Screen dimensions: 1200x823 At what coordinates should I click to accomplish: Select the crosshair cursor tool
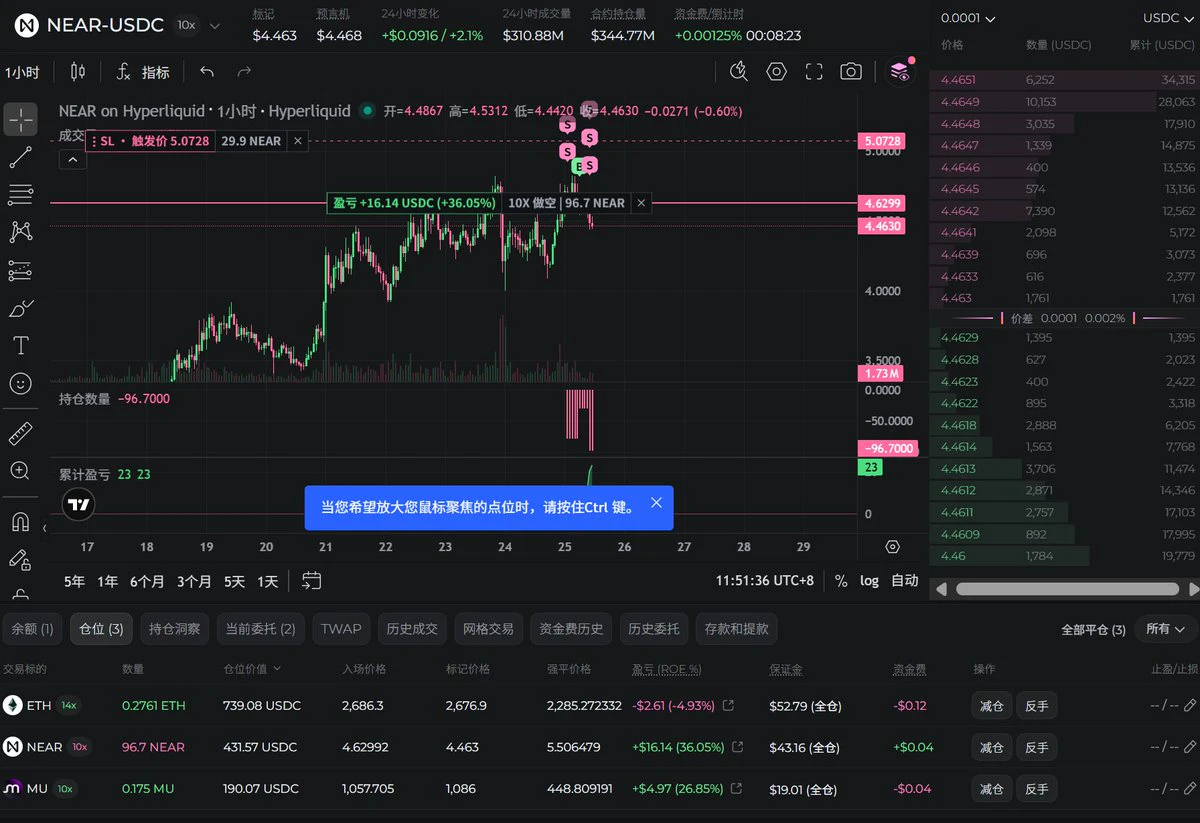[x=20, y=120]
